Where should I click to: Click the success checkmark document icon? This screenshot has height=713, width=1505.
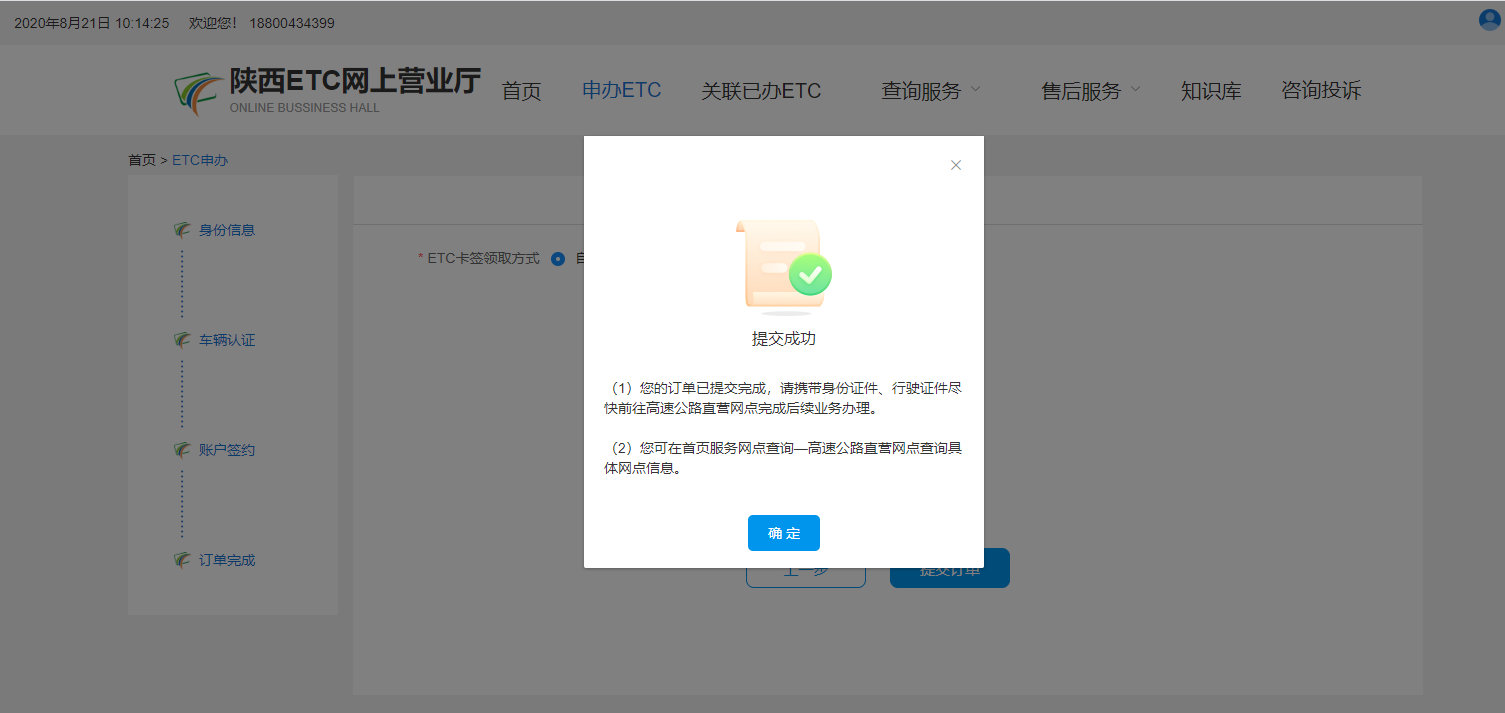click(783, 266)
